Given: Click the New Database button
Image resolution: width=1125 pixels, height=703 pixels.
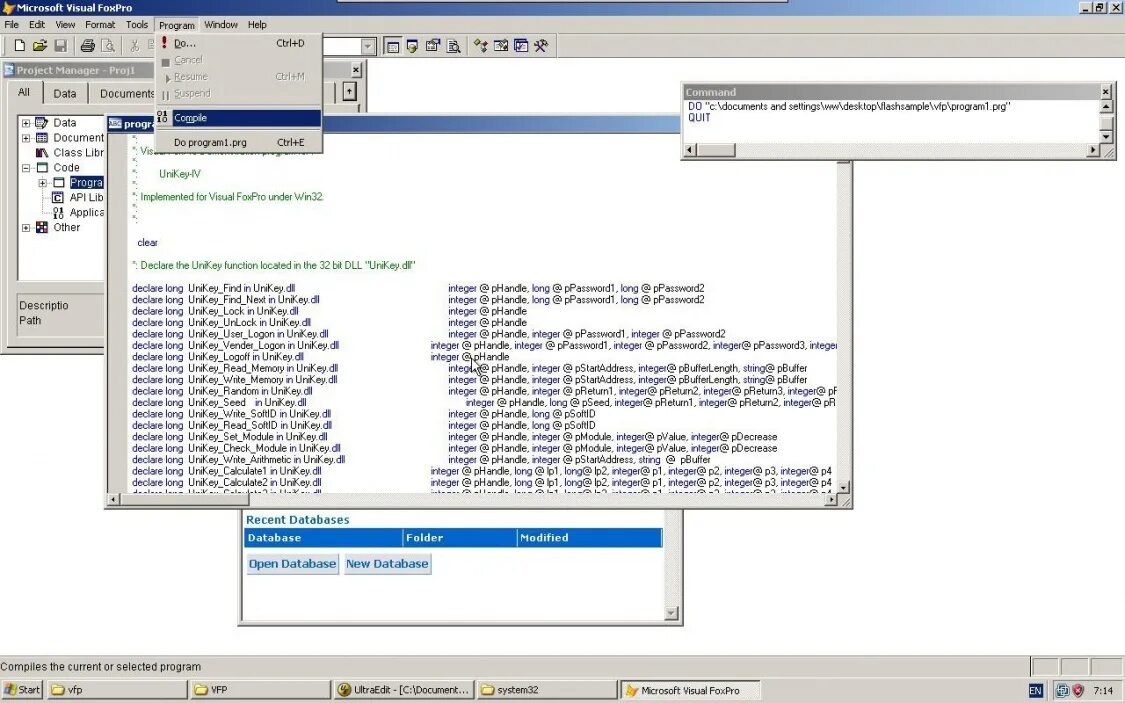Looking at the screenshot, I should point(387,564).
